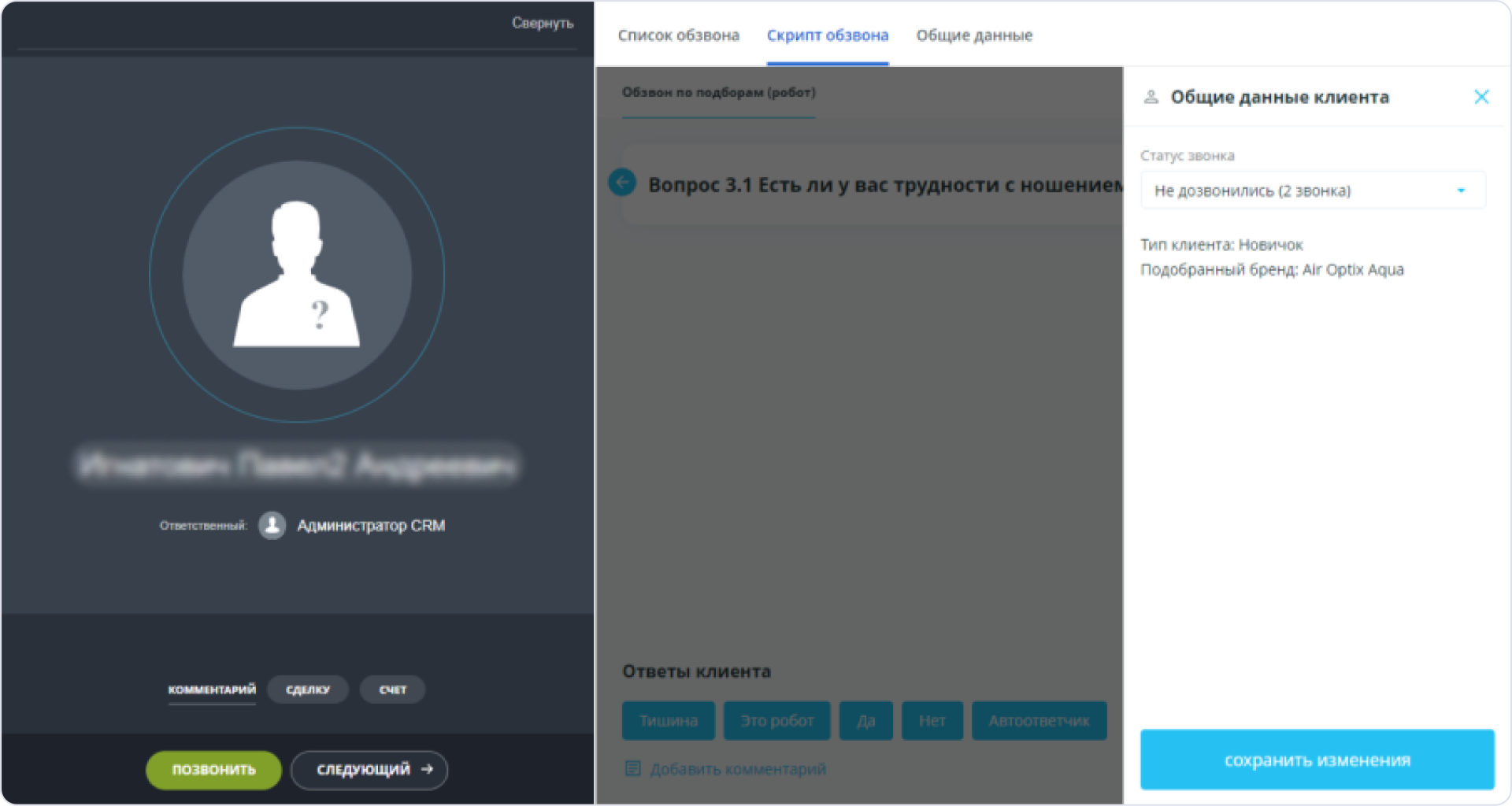The image size is (1512, 806).
Task: Open the Статус звонка dropdown
Action: point(1313,190)
